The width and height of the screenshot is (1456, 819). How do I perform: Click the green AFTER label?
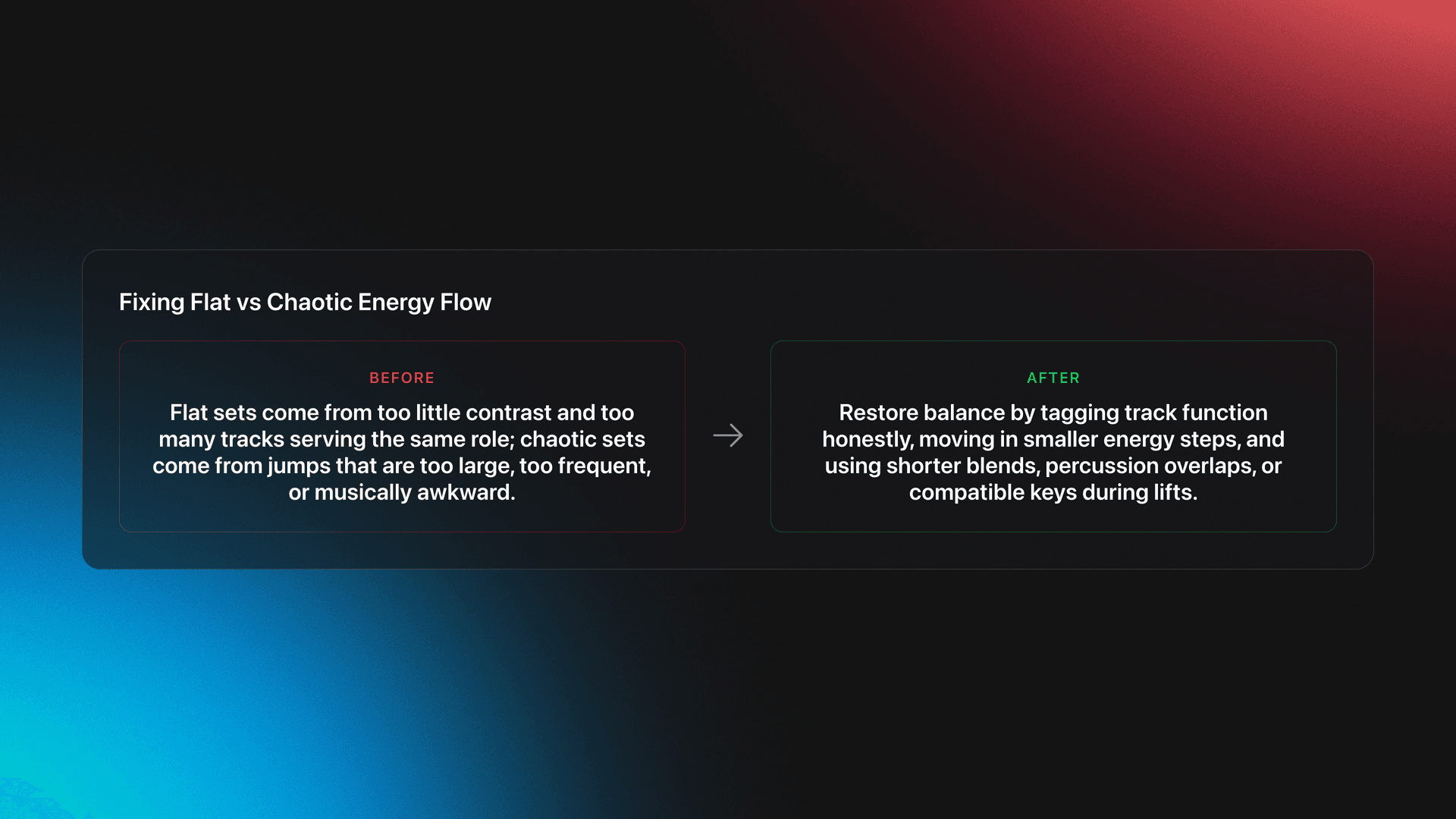point(1053,378)
